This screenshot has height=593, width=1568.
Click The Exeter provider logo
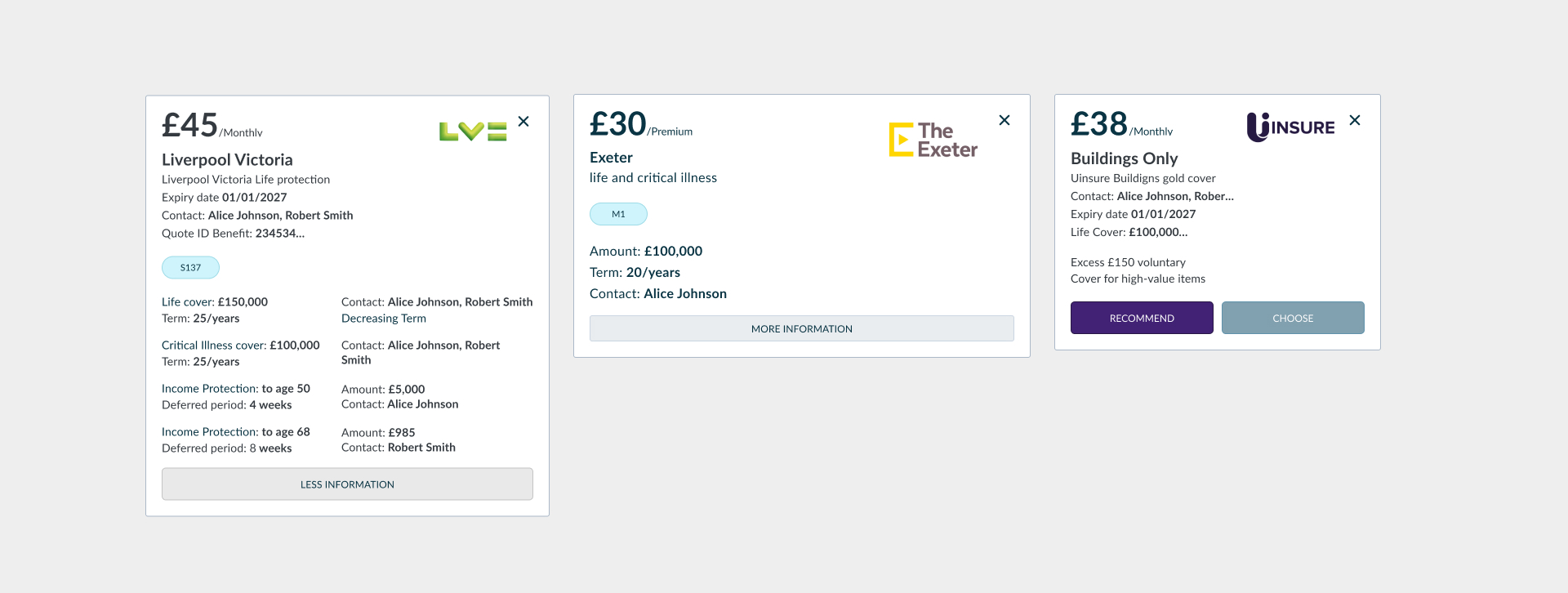click(x=933, y=140)
